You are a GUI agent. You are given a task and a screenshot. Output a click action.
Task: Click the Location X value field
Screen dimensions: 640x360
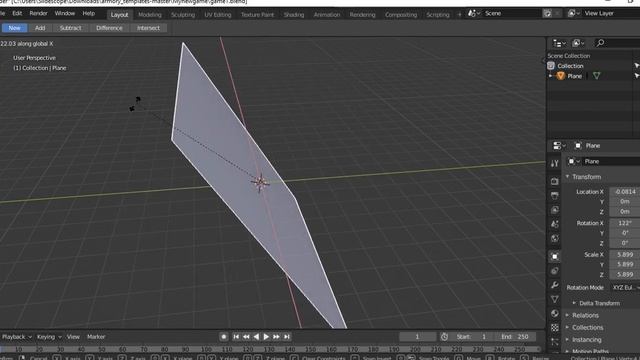(x=624, y=191)
